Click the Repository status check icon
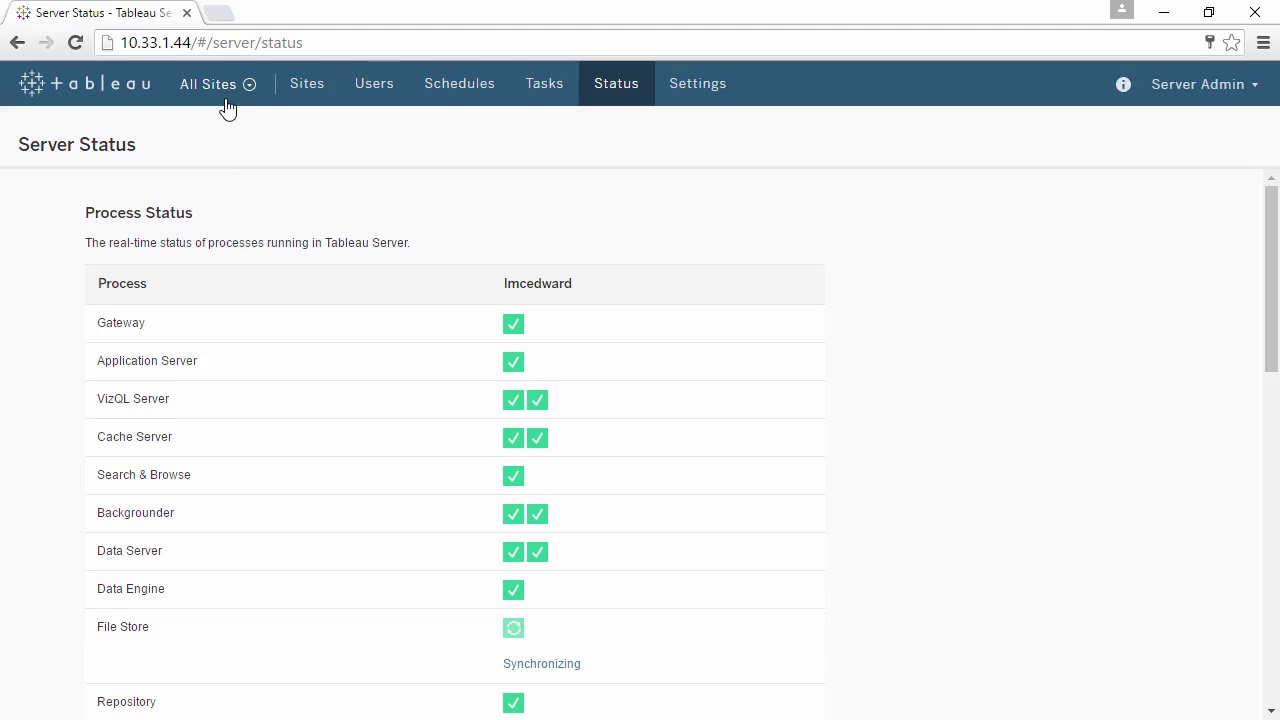Screen dimensions: 1280x720 [513, 704]
